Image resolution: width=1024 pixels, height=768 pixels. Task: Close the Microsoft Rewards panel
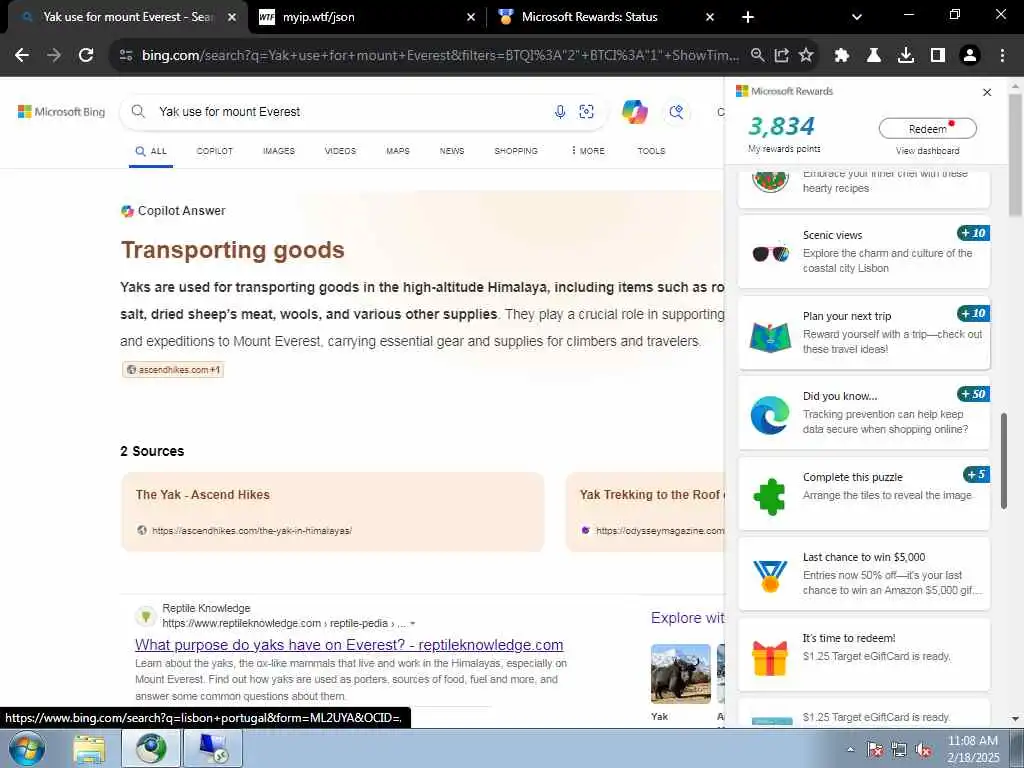[x=987, y=93]
